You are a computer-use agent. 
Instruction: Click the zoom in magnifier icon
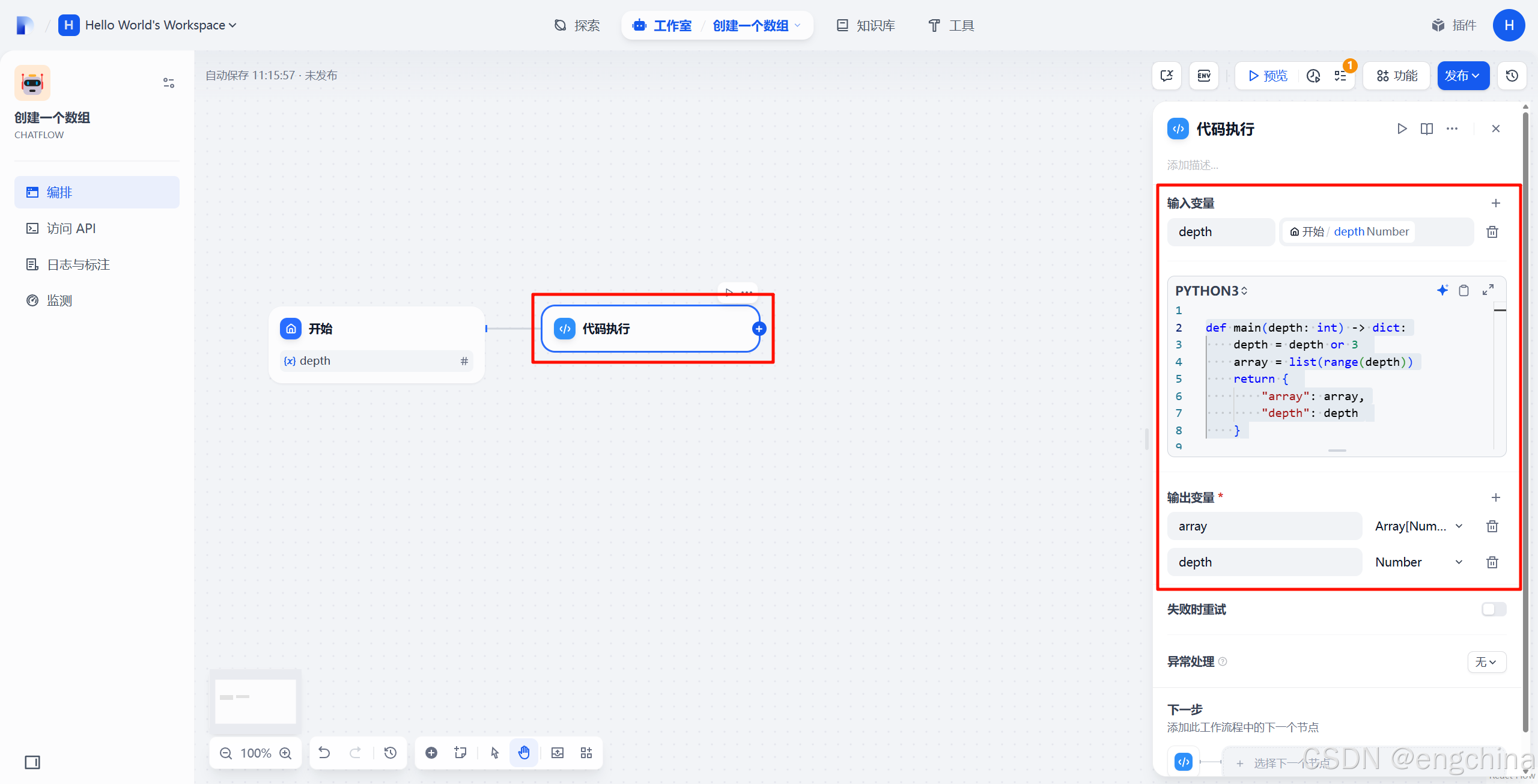click(286, 753)
